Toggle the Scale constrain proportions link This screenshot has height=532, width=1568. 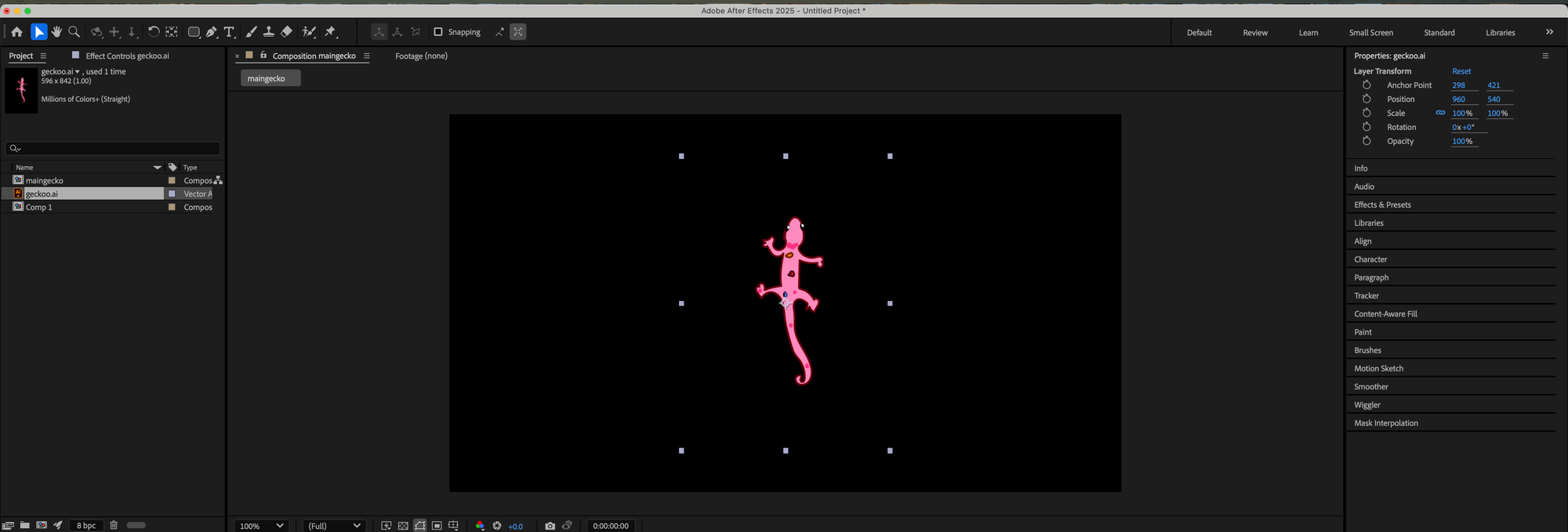click(x=1440, y=113)
